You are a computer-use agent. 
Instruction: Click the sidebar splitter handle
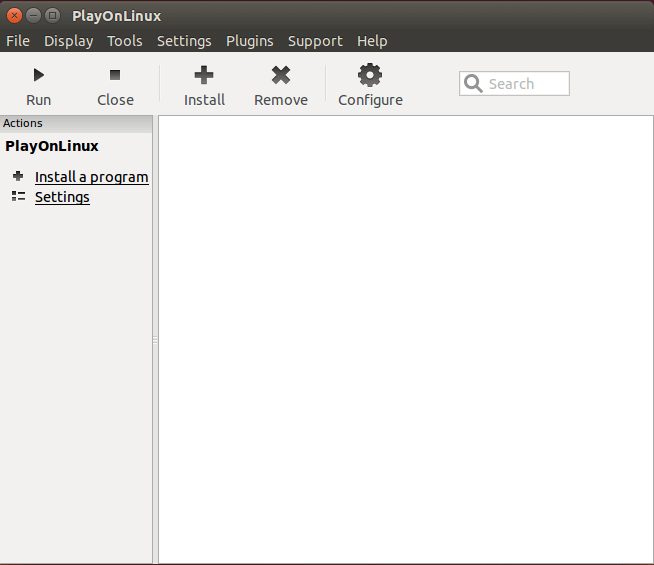point(155,340)
